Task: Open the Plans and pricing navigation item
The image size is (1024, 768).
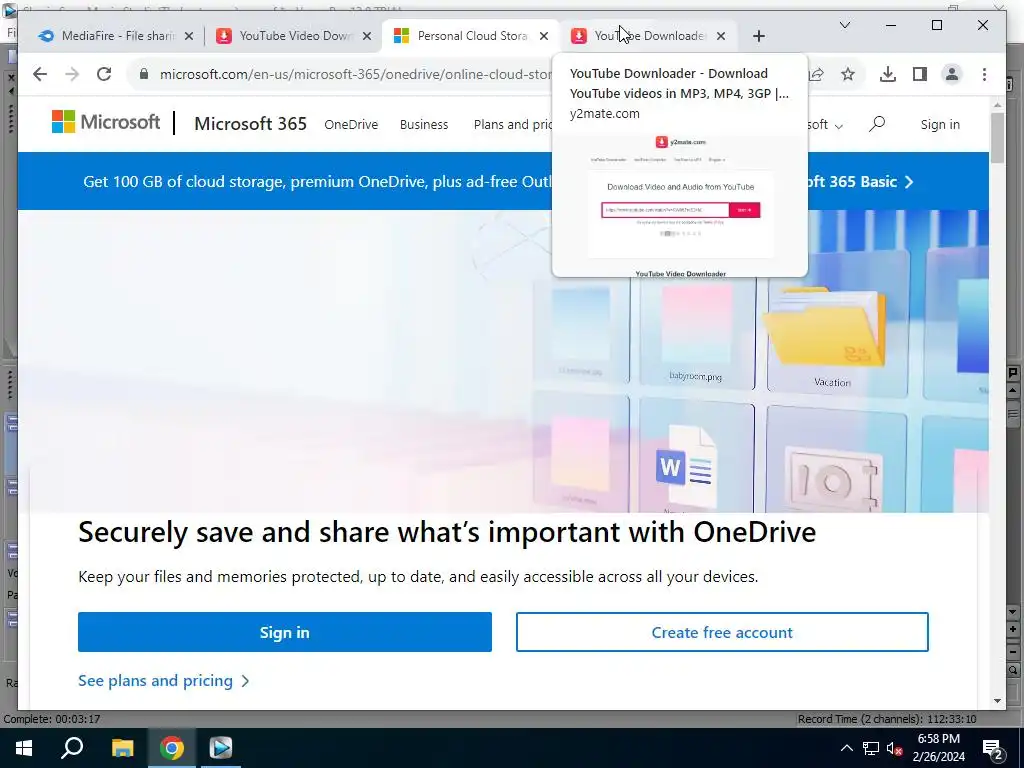Action: pyautogui.click(x=513, y=124)
